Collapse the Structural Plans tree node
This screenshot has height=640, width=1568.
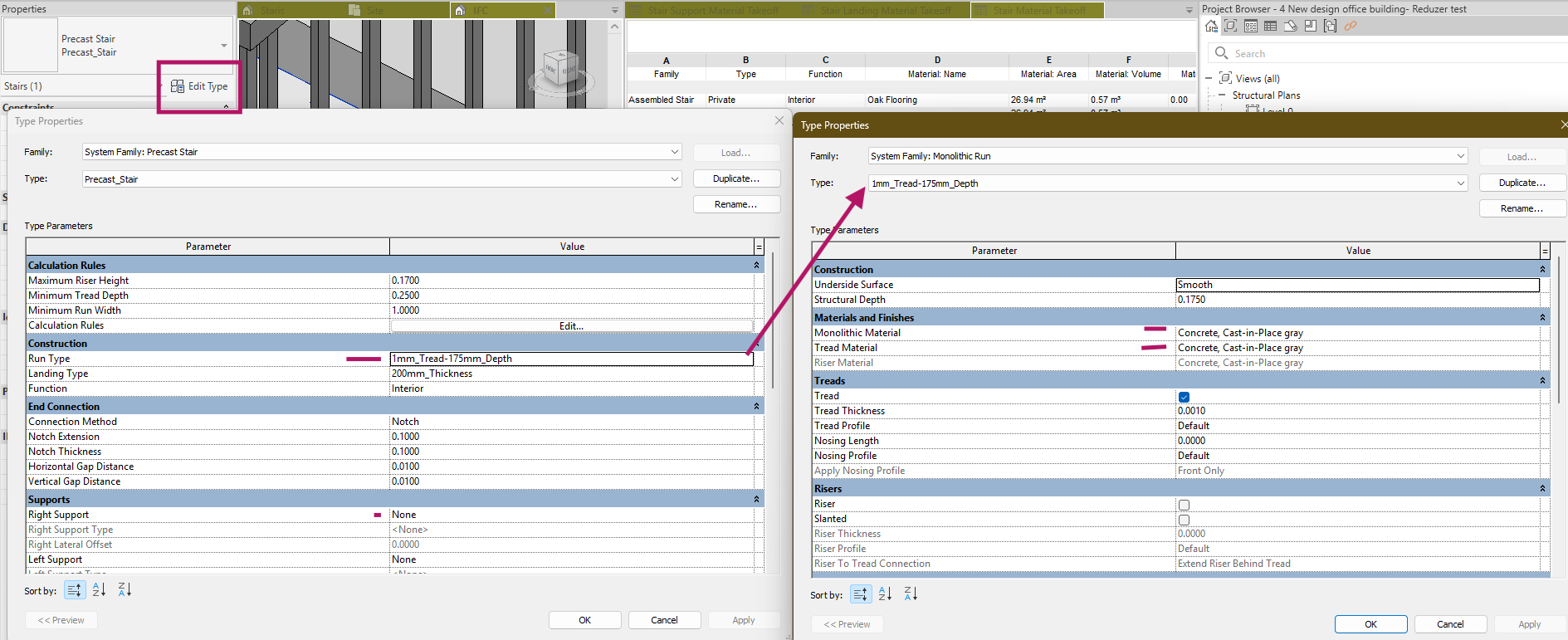1222,95
